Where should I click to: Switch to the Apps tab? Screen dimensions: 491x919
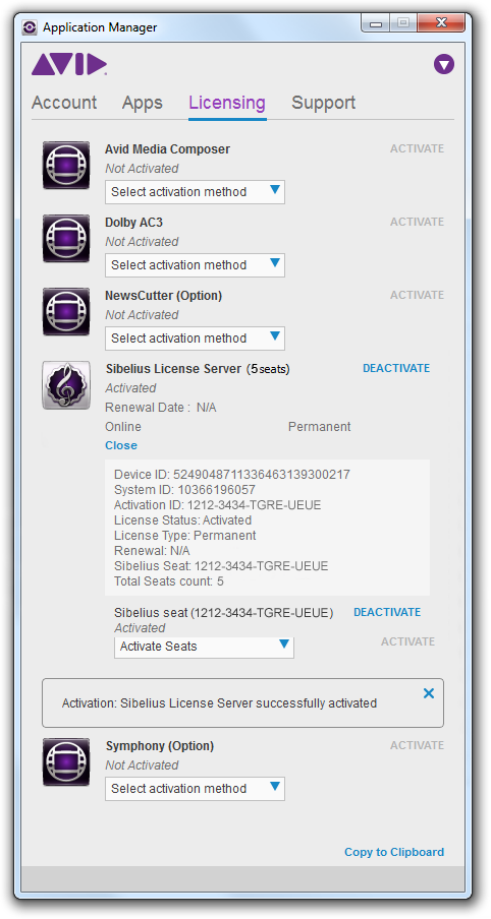coord(142,103)
